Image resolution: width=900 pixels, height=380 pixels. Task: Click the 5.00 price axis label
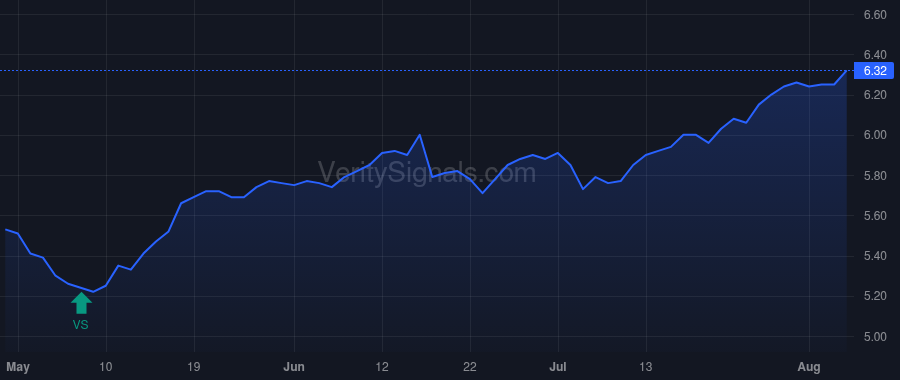click(x=875, y=336)
